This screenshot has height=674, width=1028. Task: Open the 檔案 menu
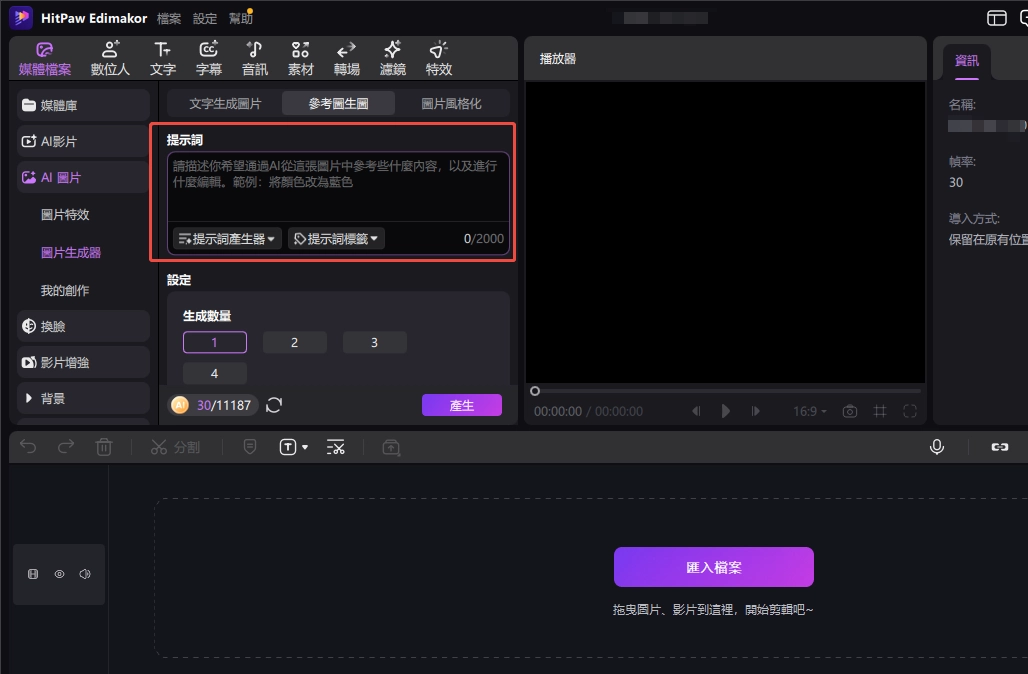pyautogui.click(x=167, y=17)
